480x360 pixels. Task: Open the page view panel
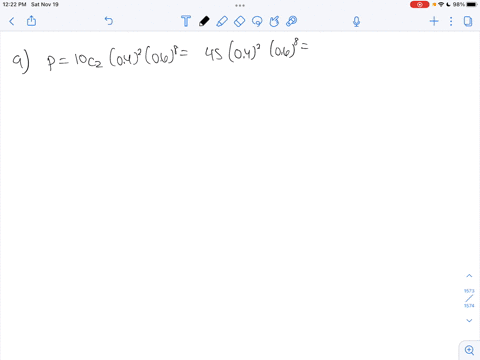(468, 21)
